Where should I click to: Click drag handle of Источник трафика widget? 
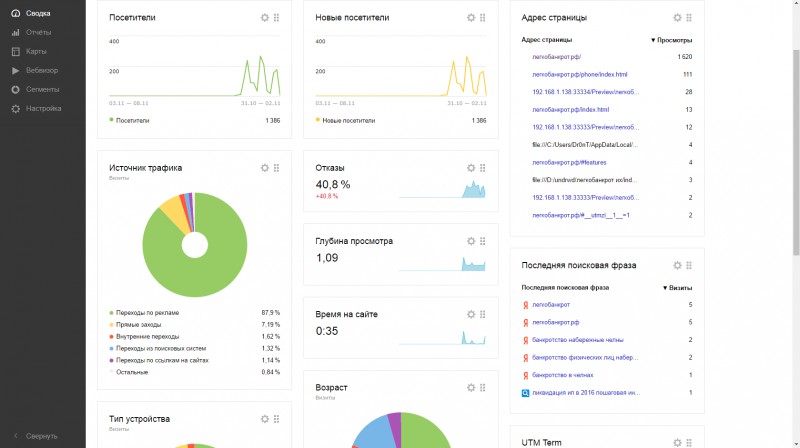point(277,167)
